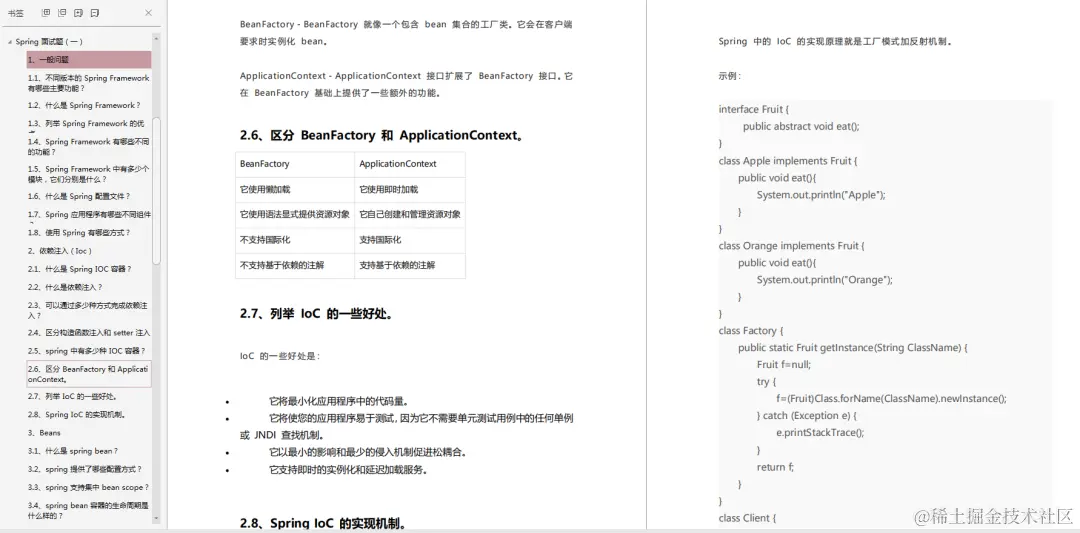
Task: Open bookmark 2.6 区分 BeanFactory 和 ApplicationContext
Action: click(89, 374)
